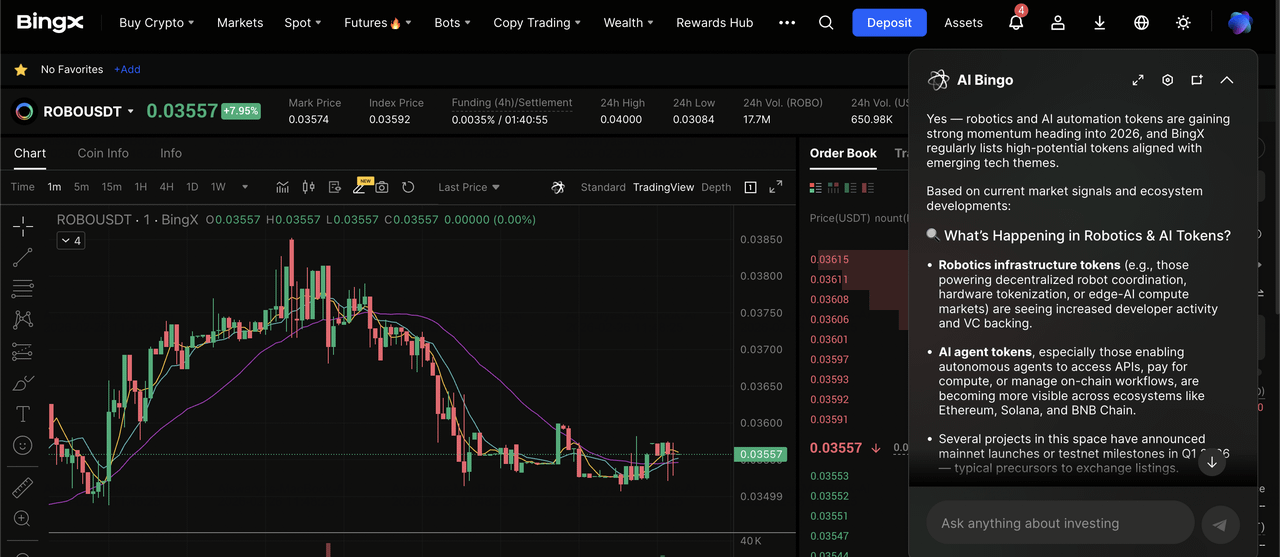Screen dimensions: 1280x557
Task: Open the three-dots more menu
Action: coord(787,22)
